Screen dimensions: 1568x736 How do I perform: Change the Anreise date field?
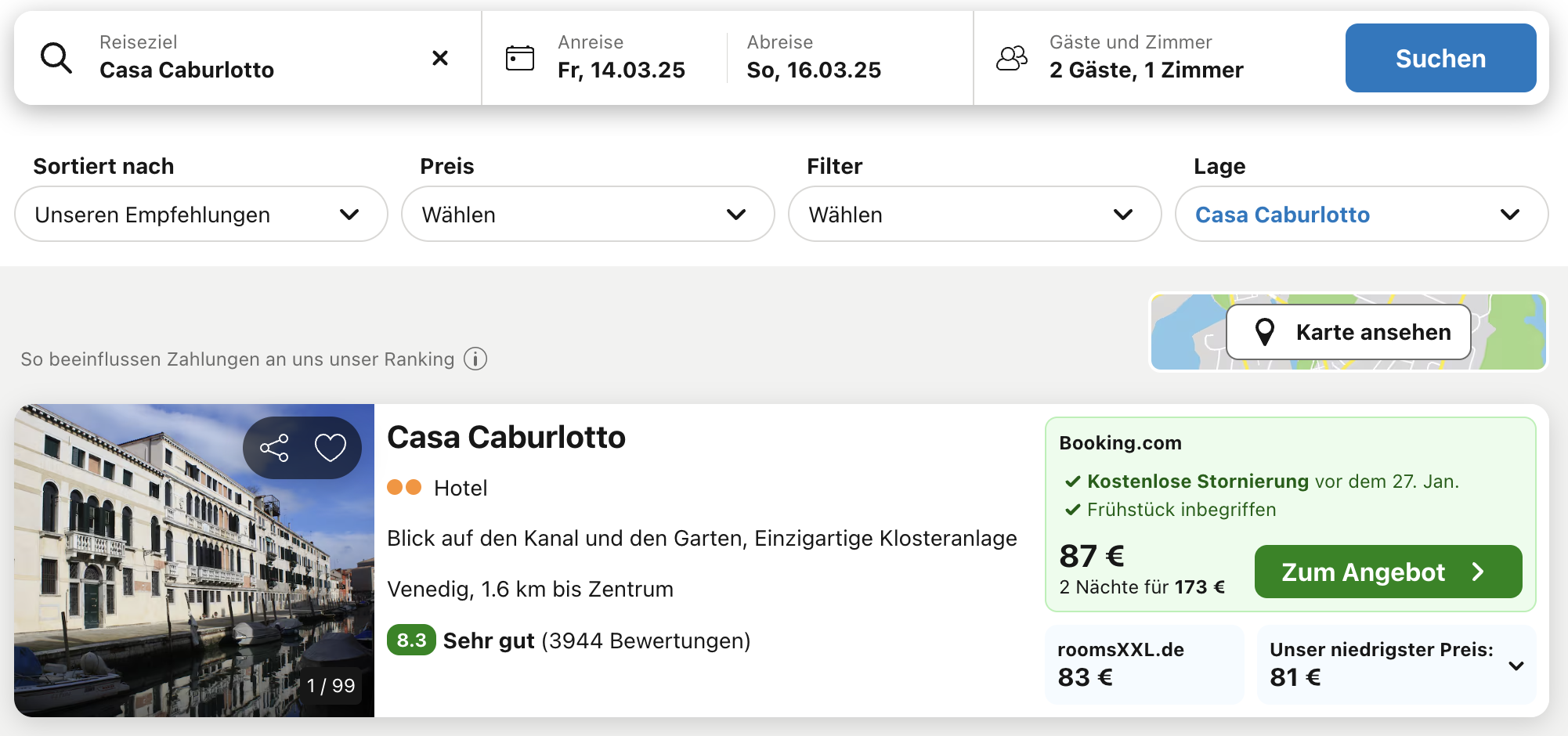pos(621,58)
